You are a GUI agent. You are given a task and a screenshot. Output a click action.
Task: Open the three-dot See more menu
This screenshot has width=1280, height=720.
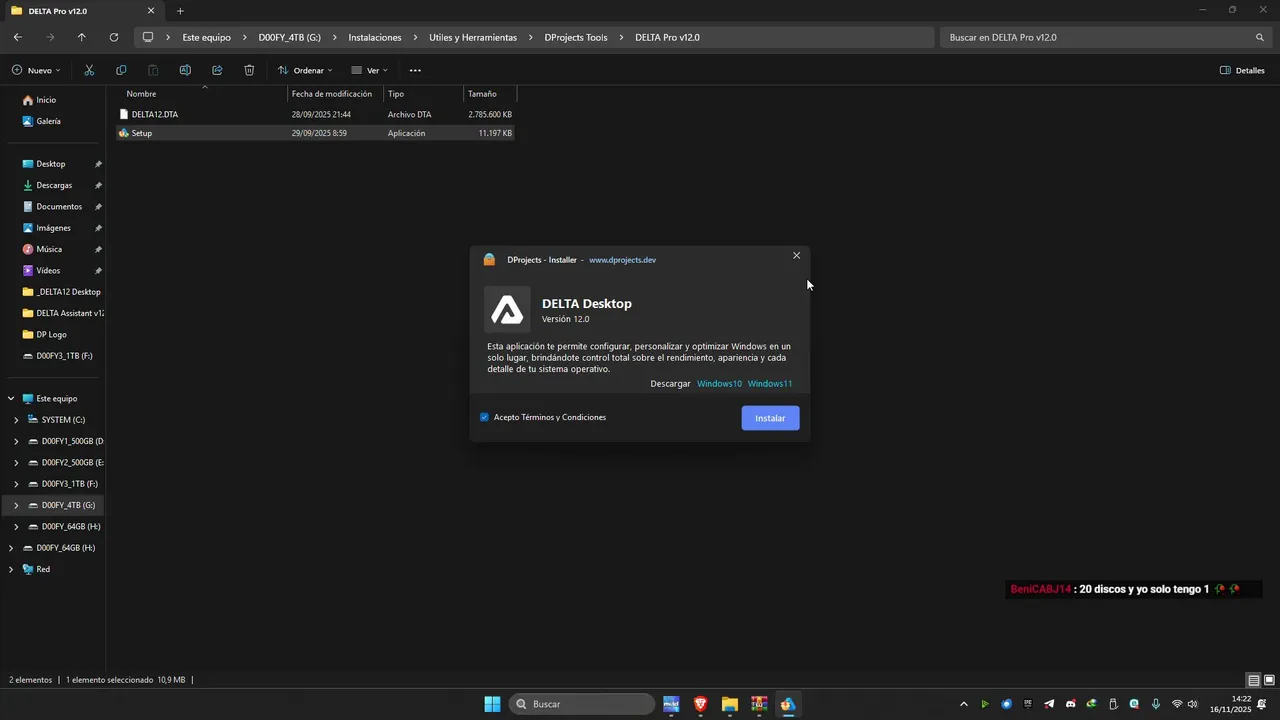[x=415, y=70]
